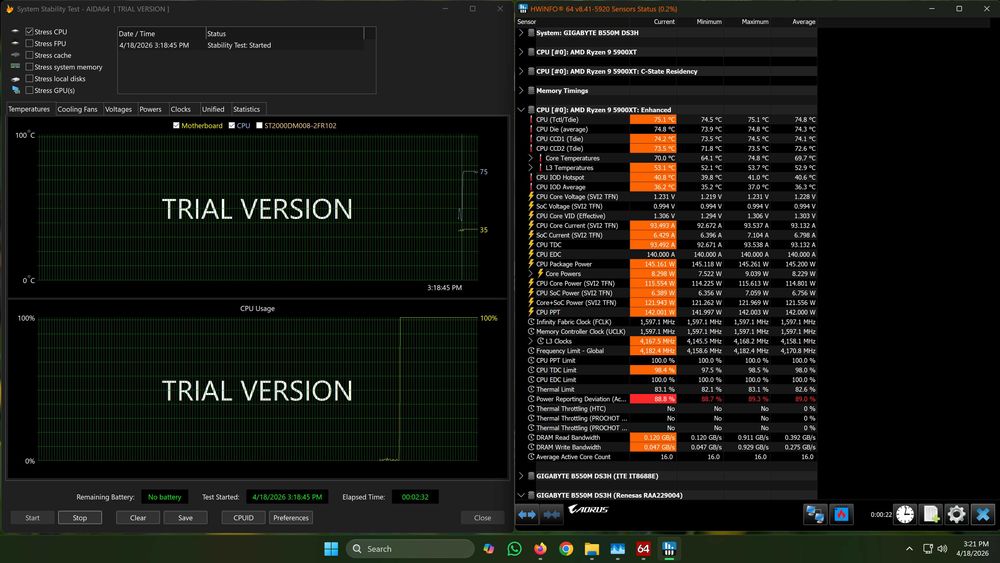This screenshot has height=563, width=1000.
Task: Expand System: GIGABYTE B550M DS3H group
Action: [x=521, y=33]
